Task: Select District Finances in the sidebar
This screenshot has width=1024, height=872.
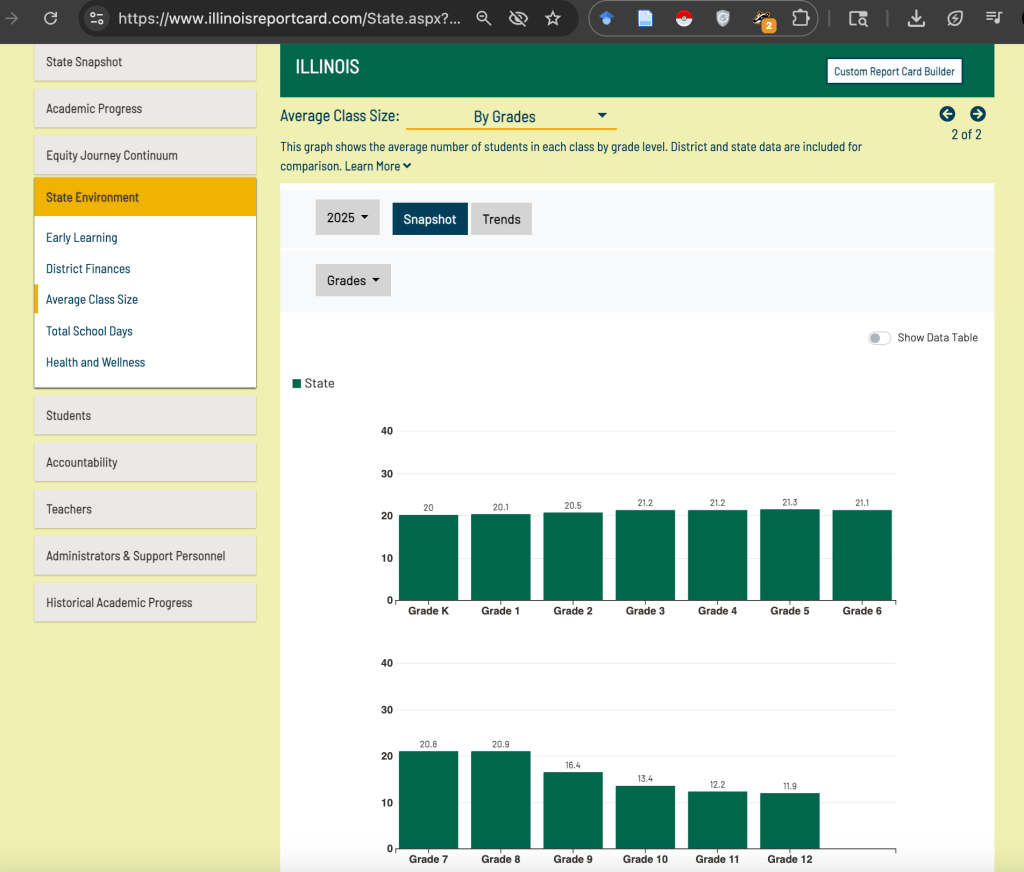Action: 88,269
